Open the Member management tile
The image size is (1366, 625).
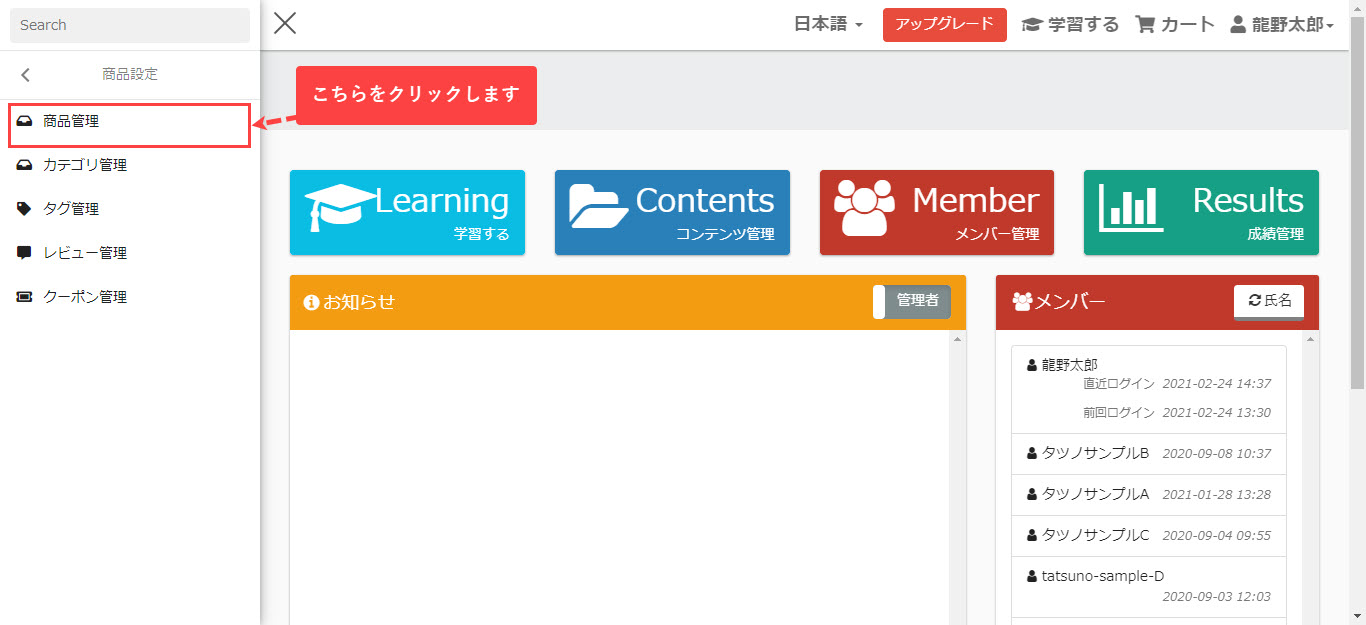[x=936, y=212]
